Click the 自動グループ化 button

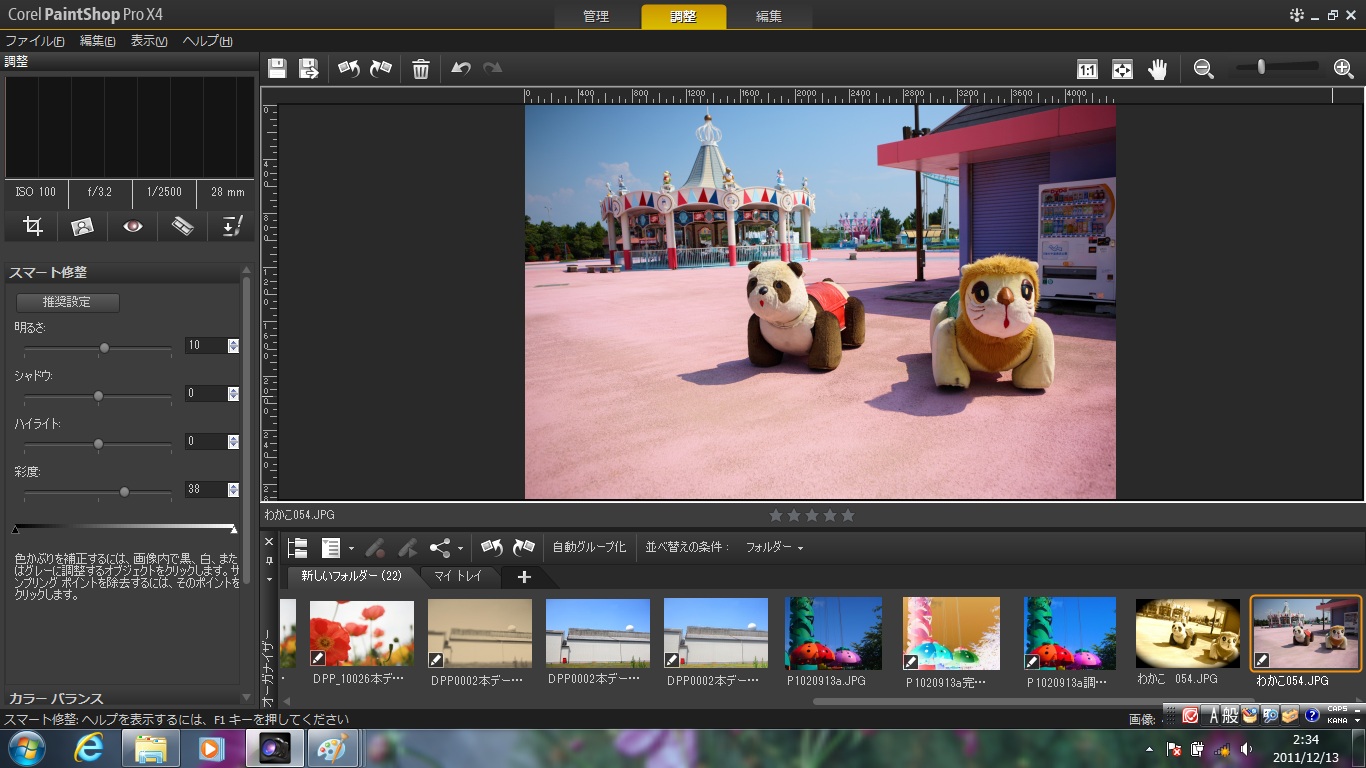click(589, 548)
